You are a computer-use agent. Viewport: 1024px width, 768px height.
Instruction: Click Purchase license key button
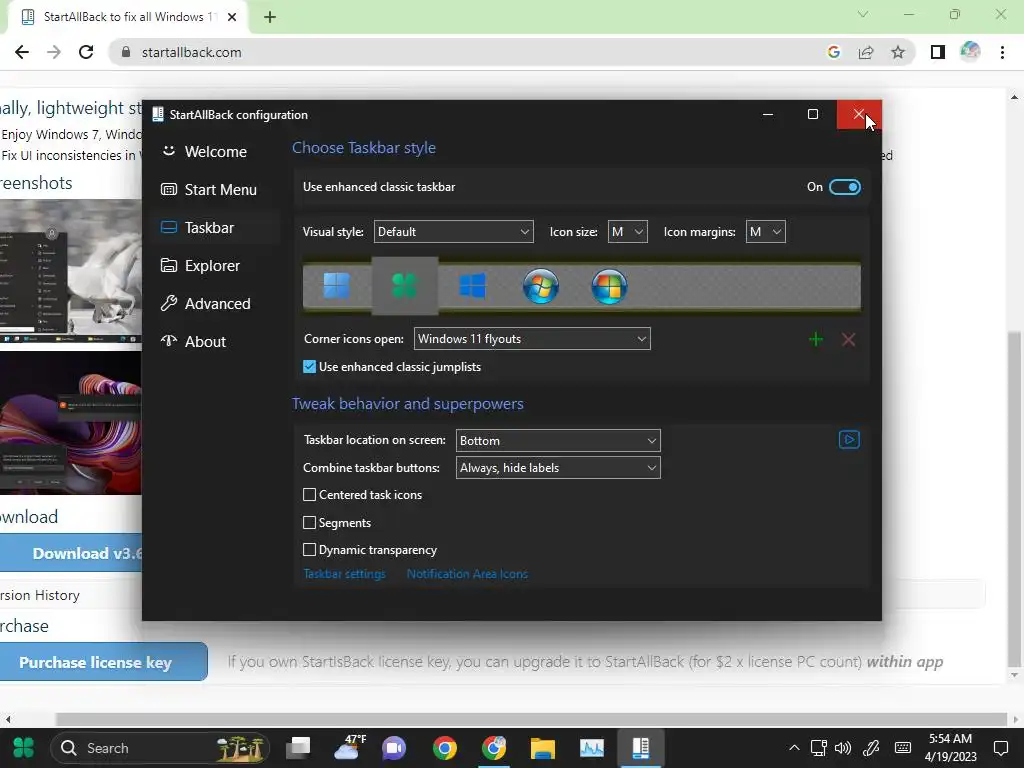click(103, 662)
